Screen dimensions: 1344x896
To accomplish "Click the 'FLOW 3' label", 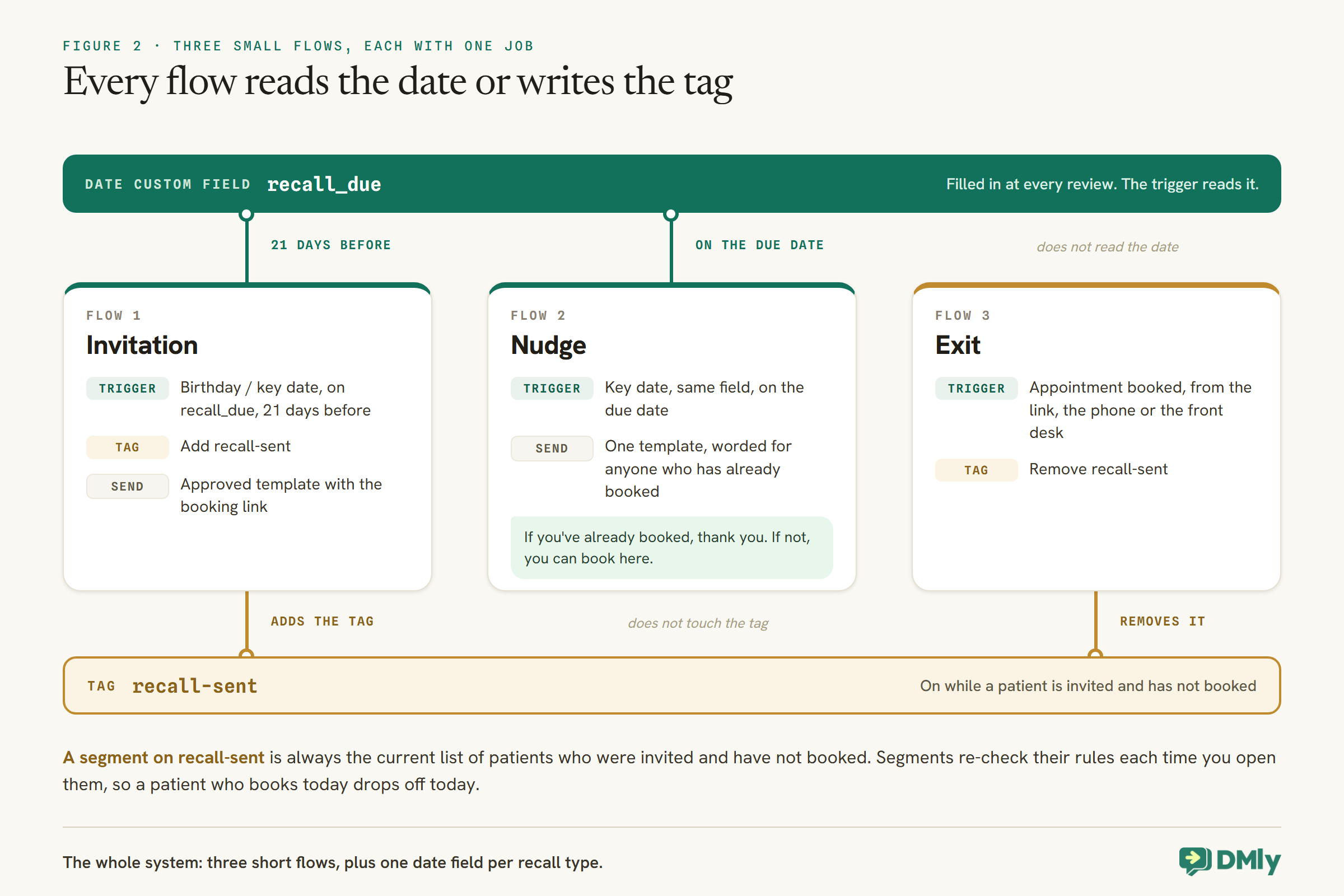I will pyautogui.click(x=963, y=316).
